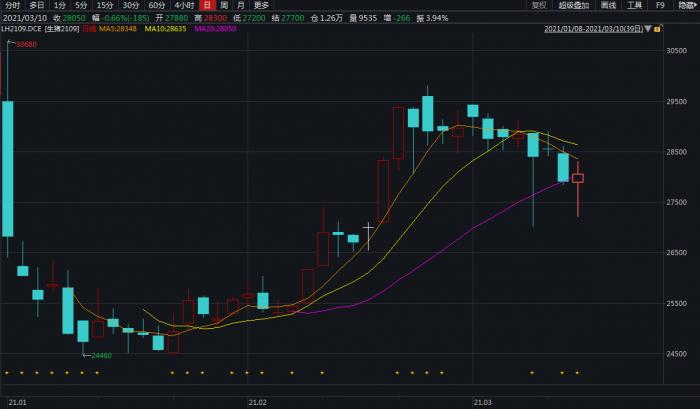Click the lock icon beside date range
This screenshot has width=700, height=409.
(x=659, y=30)
